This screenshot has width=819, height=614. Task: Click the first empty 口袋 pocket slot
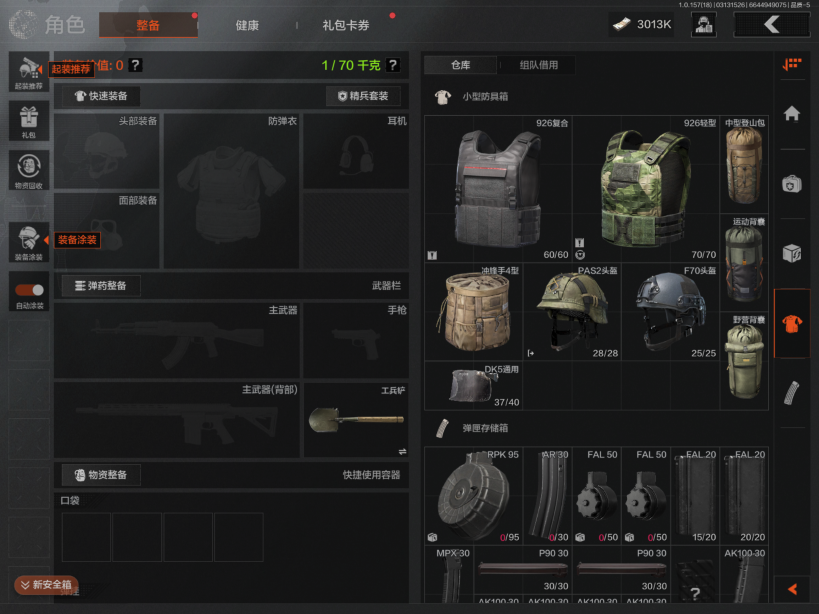tap(86, 537)
